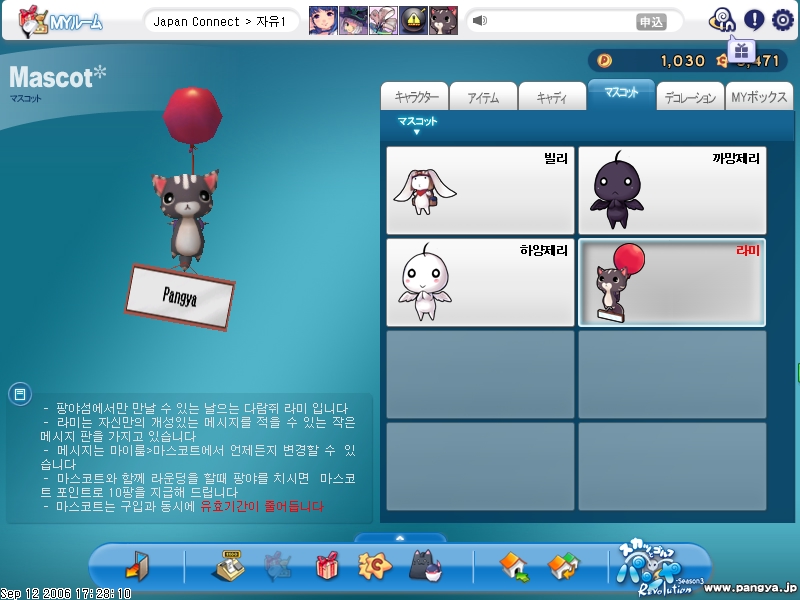Select the 까망체리 black mascot
The image size is (800, 600).
click(672, 190)
